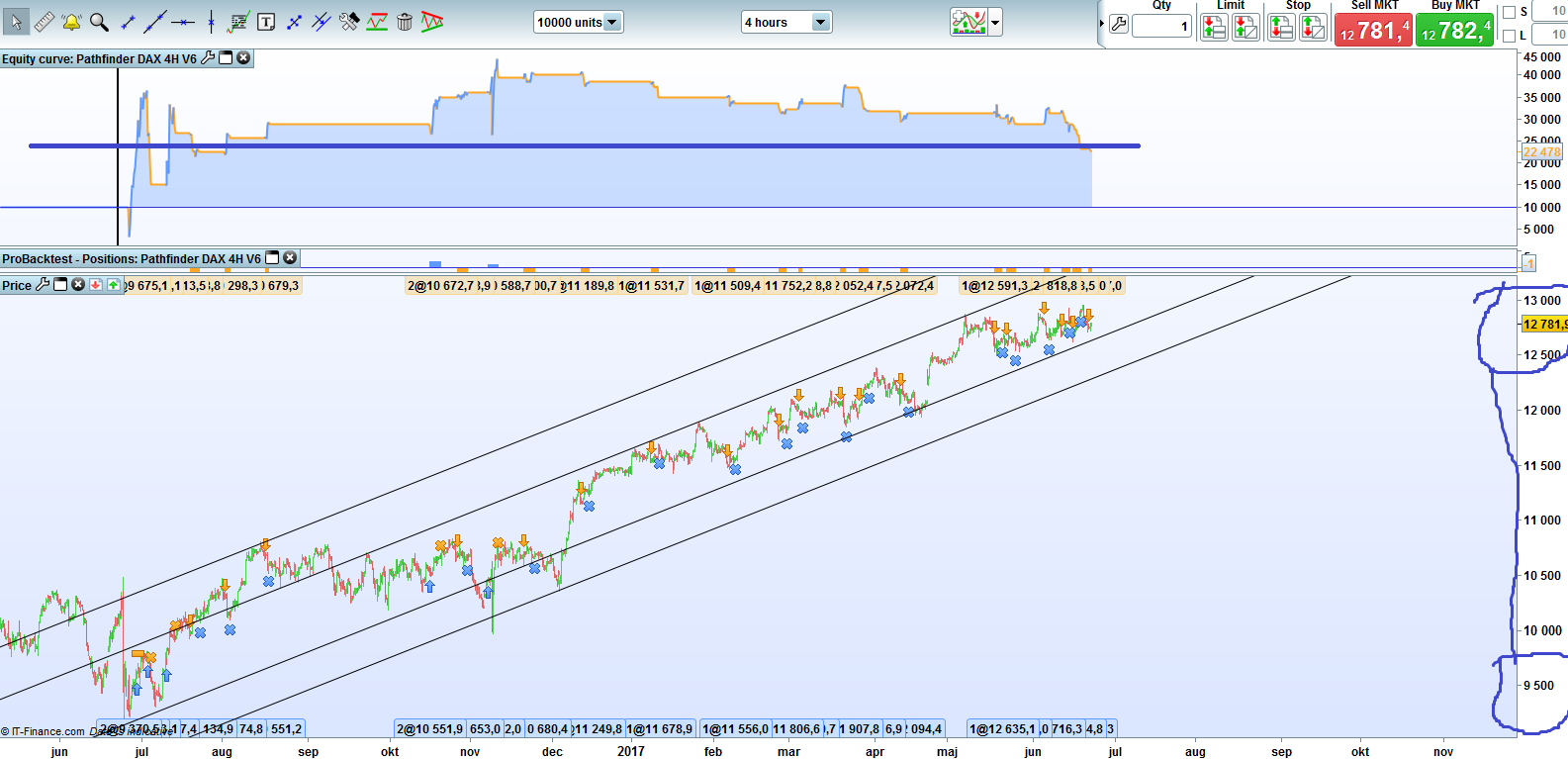Click the 2@10 551,9 position label

(x=430, y=729)
